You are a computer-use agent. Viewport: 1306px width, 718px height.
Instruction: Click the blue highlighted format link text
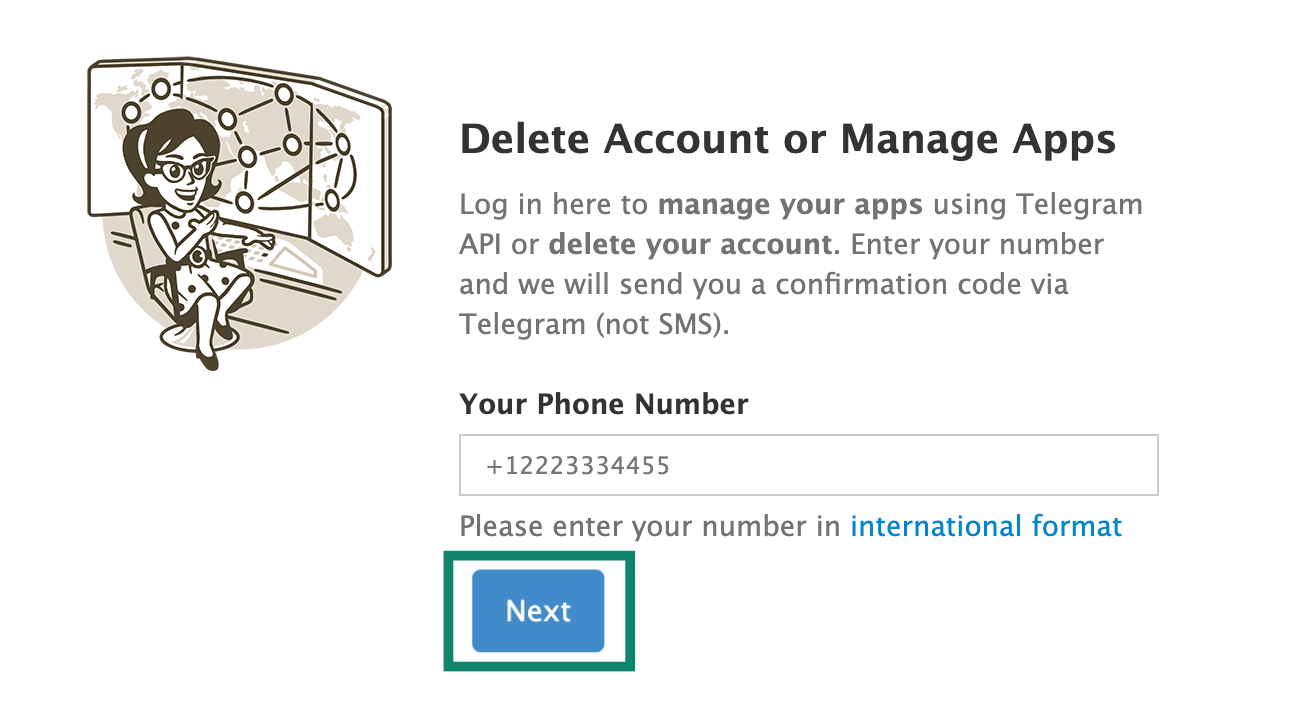coord(985,526)
